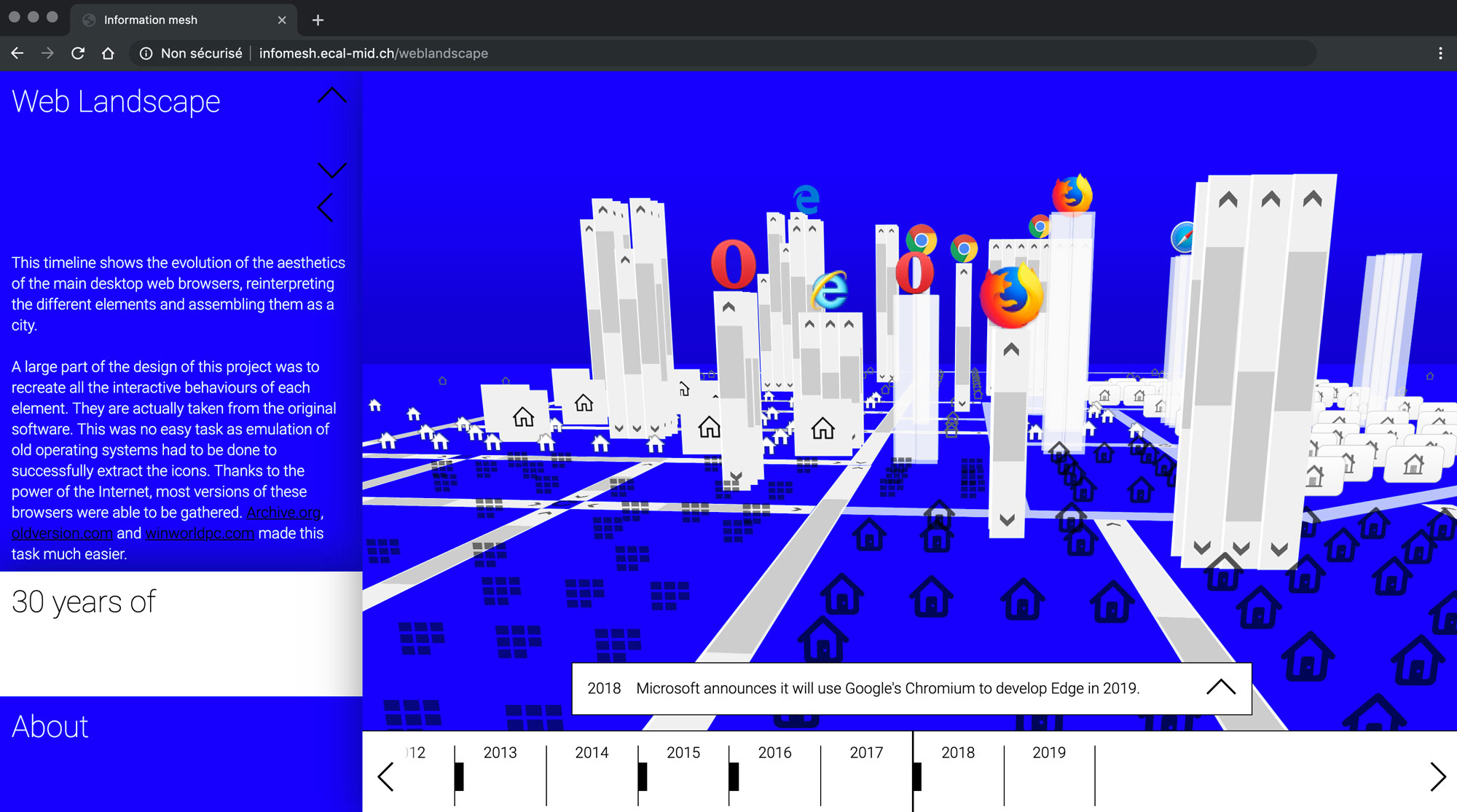Image resolution: width=1457 pixels, height=812 pixels.
Task: Click the Safari compass icon
Action: (x=1183, y=238)
